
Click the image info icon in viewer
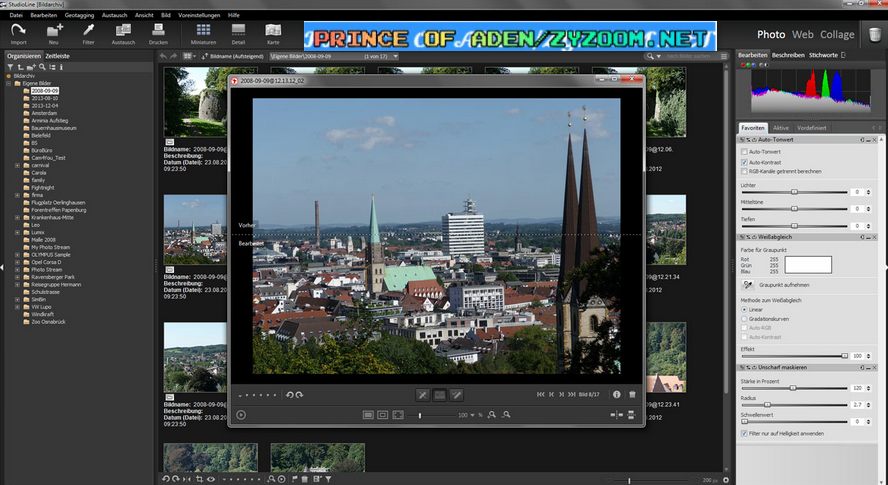[616, 394]
